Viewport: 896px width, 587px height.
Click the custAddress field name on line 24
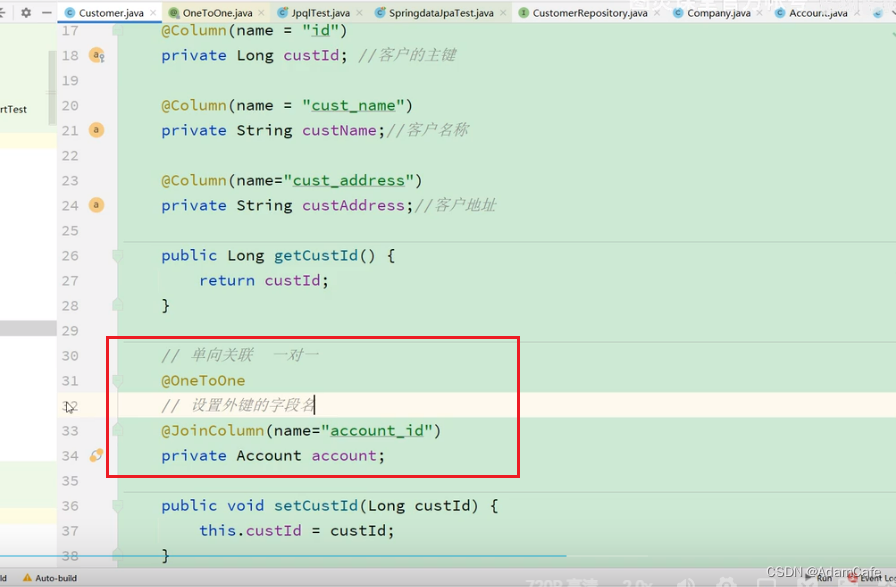click(353, 206)
